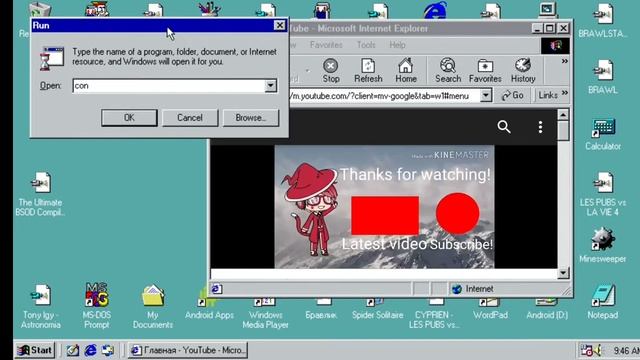This screenshot has height=360, width=640.
Task: Refresh the page in Internet Explorer
Action: [x=368, y=71]
